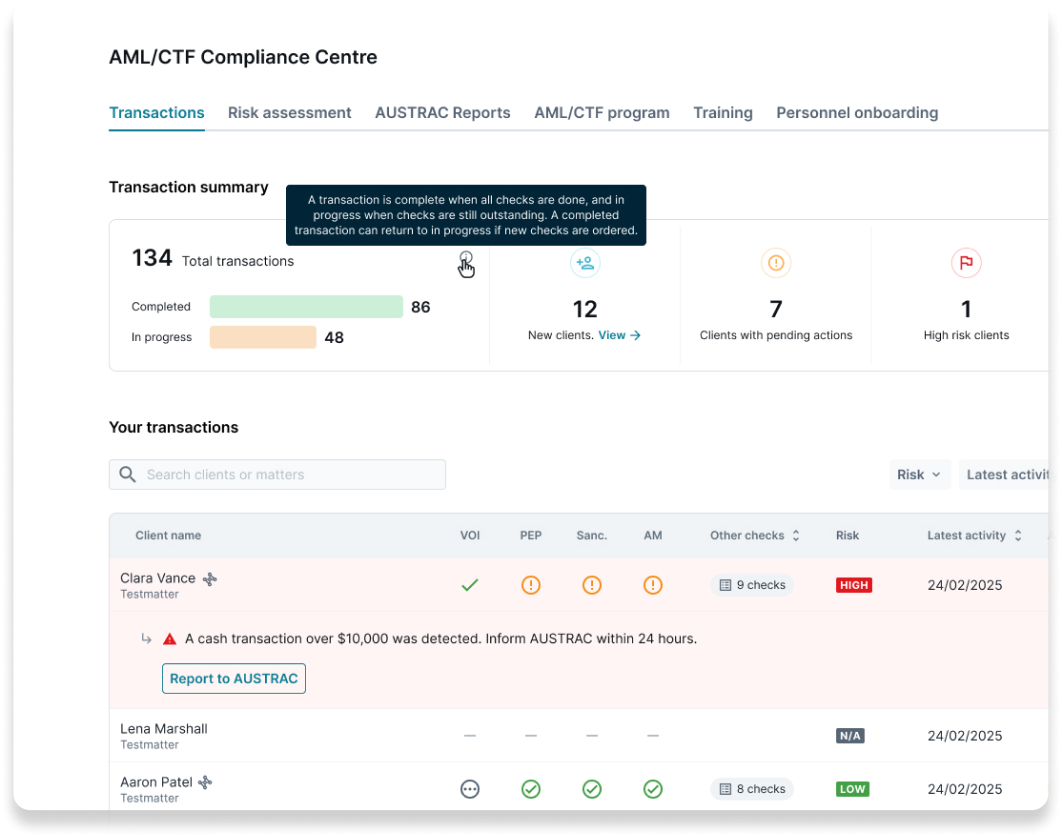The height and width of the screenshot is (837, 1062).
Task: Click the green Completed progress bar
Action: coord(305,307)
